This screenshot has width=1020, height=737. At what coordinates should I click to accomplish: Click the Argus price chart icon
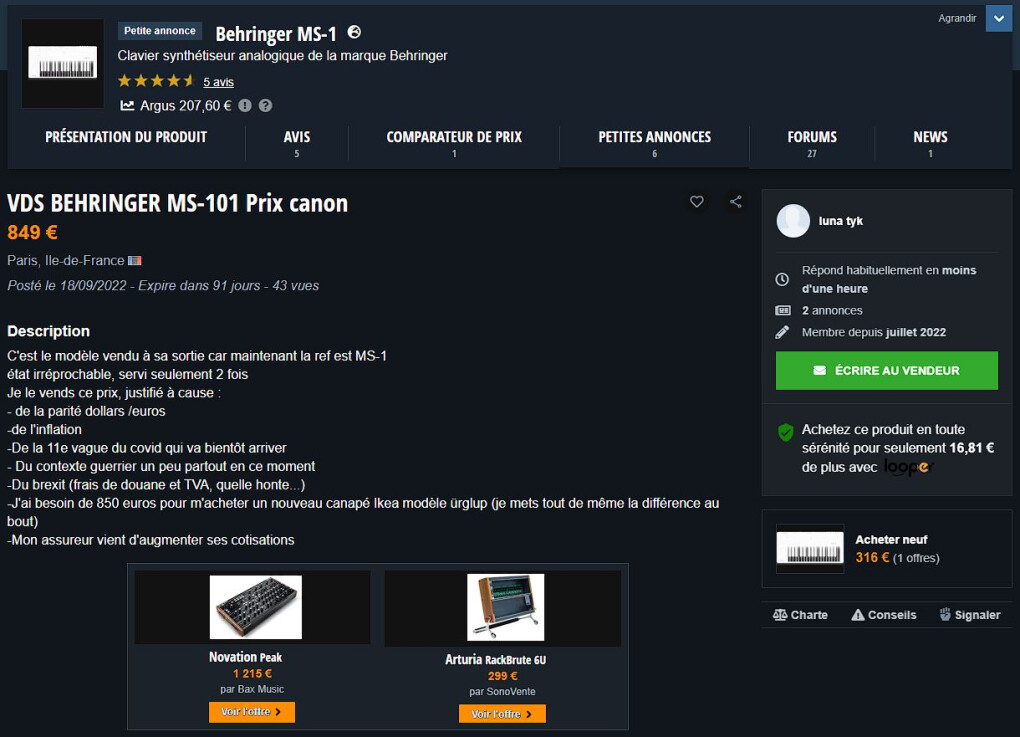click(127, 105)
